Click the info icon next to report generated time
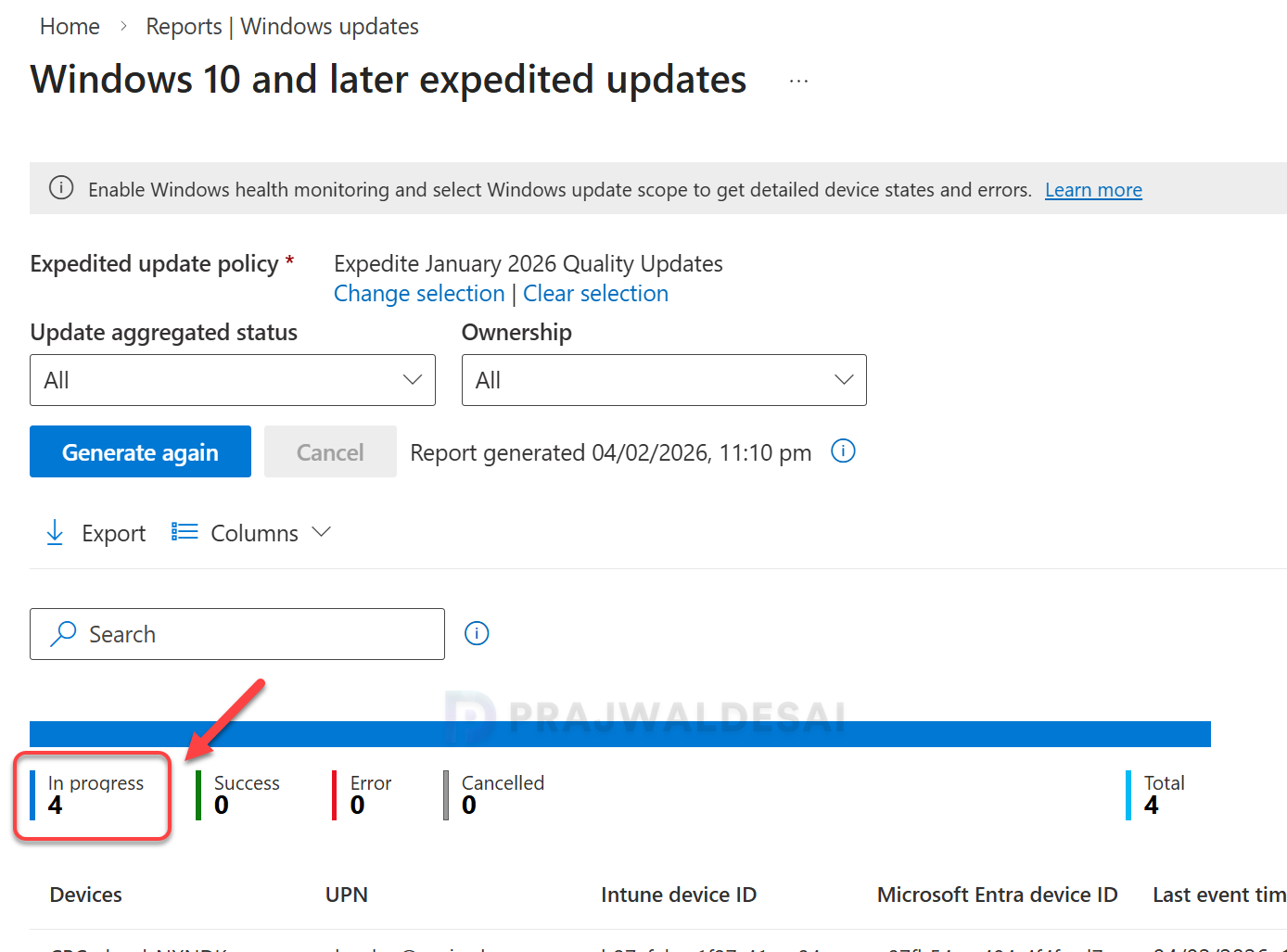 coord(843,451)
